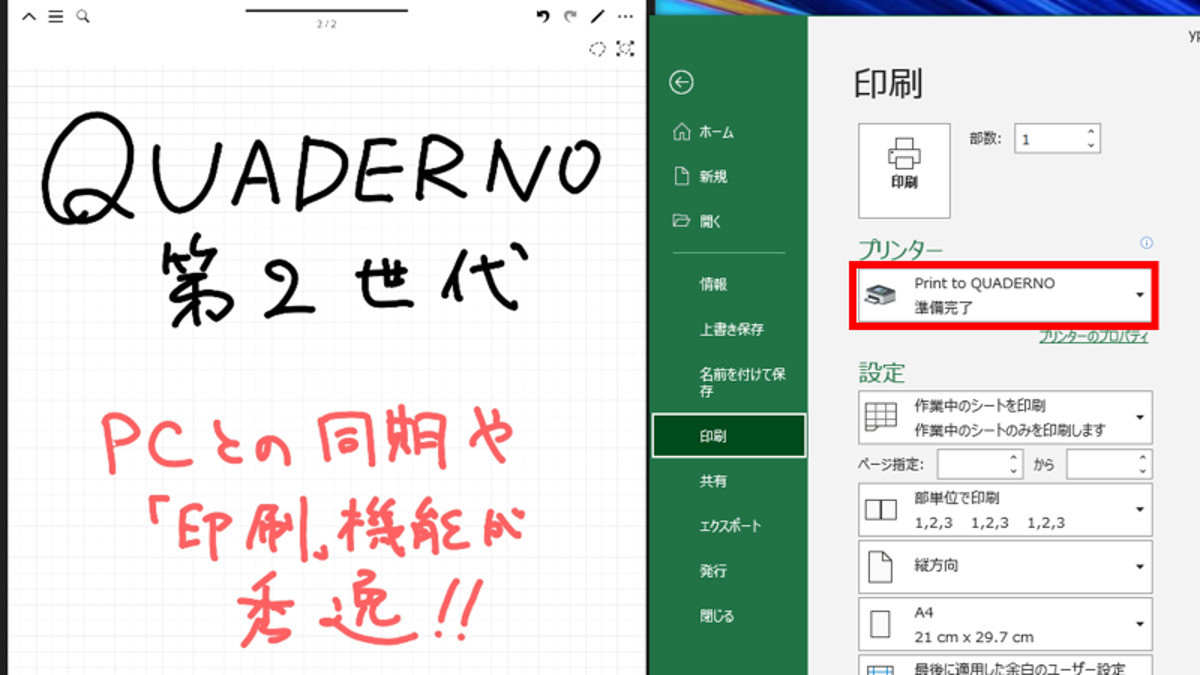Screen dimensions: 1200x675
Task: Decrease the end page value after から
Action: 1143,471
